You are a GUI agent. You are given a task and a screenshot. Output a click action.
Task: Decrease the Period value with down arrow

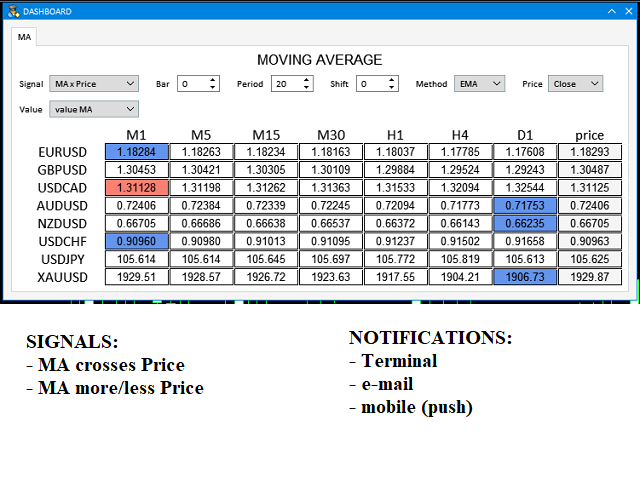pos(307,88)
